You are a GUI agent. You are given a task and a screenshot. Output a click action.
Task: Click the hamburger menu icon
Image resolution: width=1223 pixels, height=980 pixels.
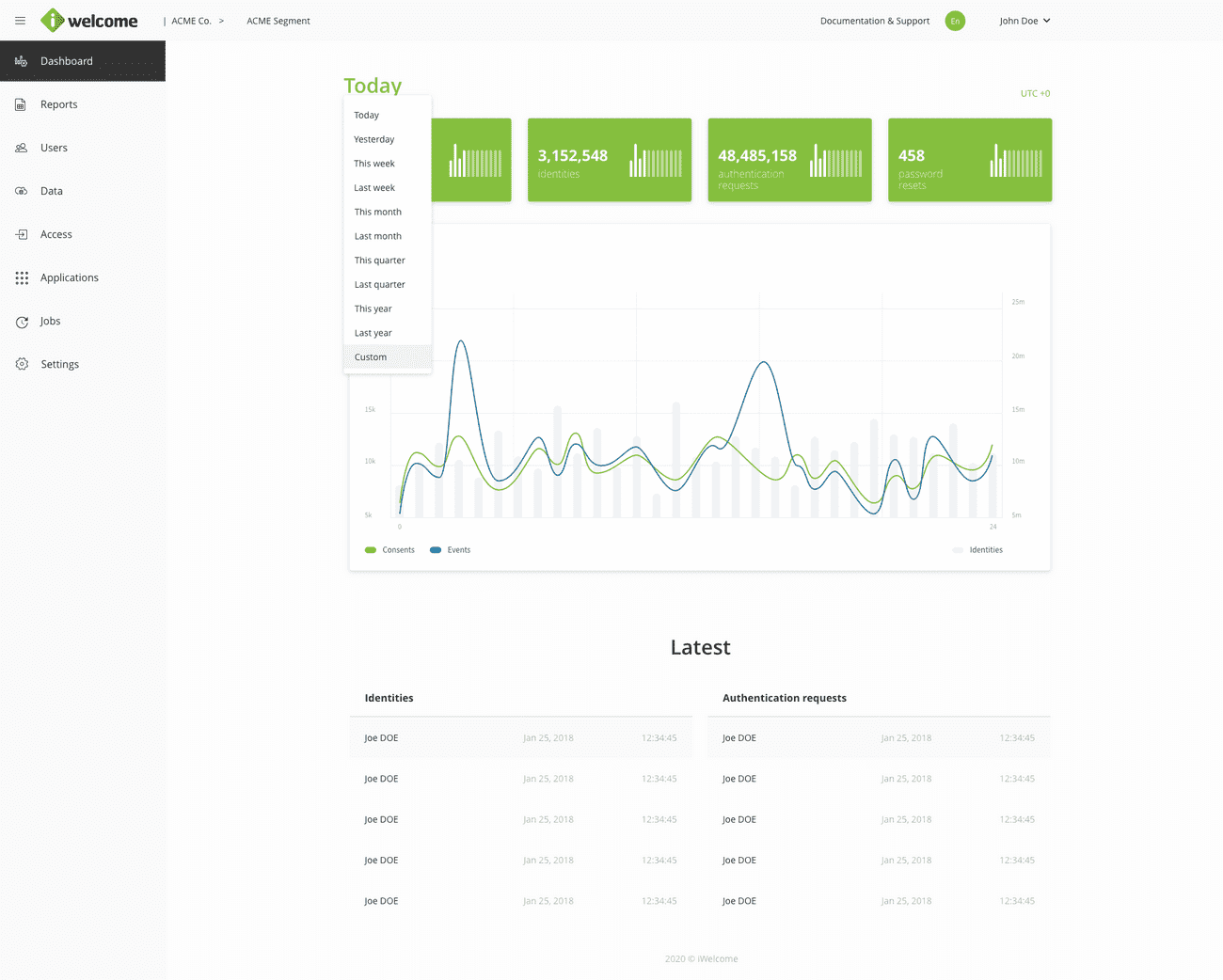click(20, 21)
